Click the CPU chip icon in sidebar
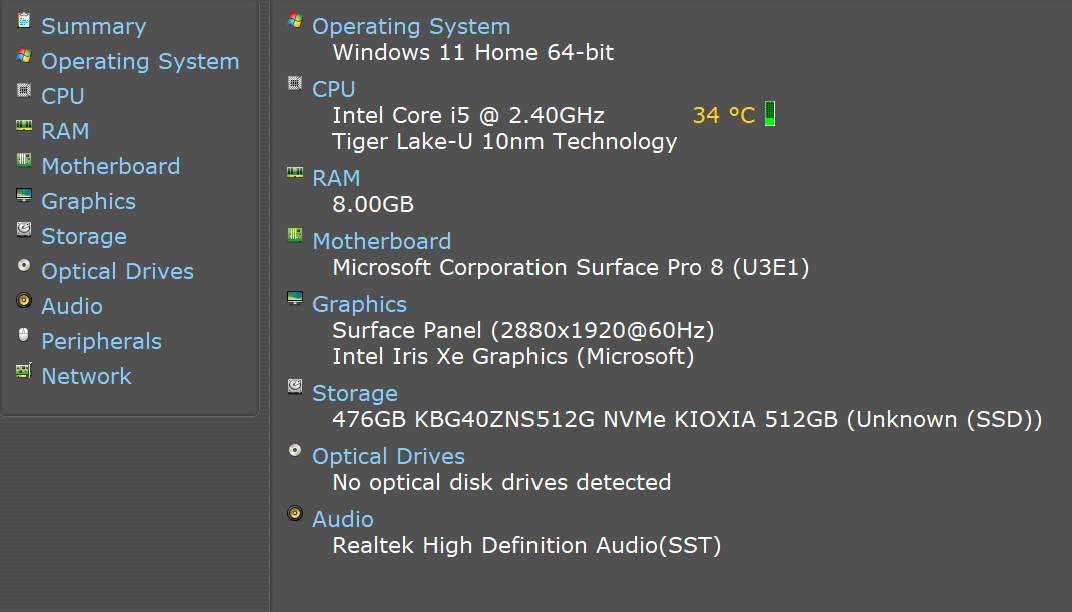 click(x=24, y=92)
